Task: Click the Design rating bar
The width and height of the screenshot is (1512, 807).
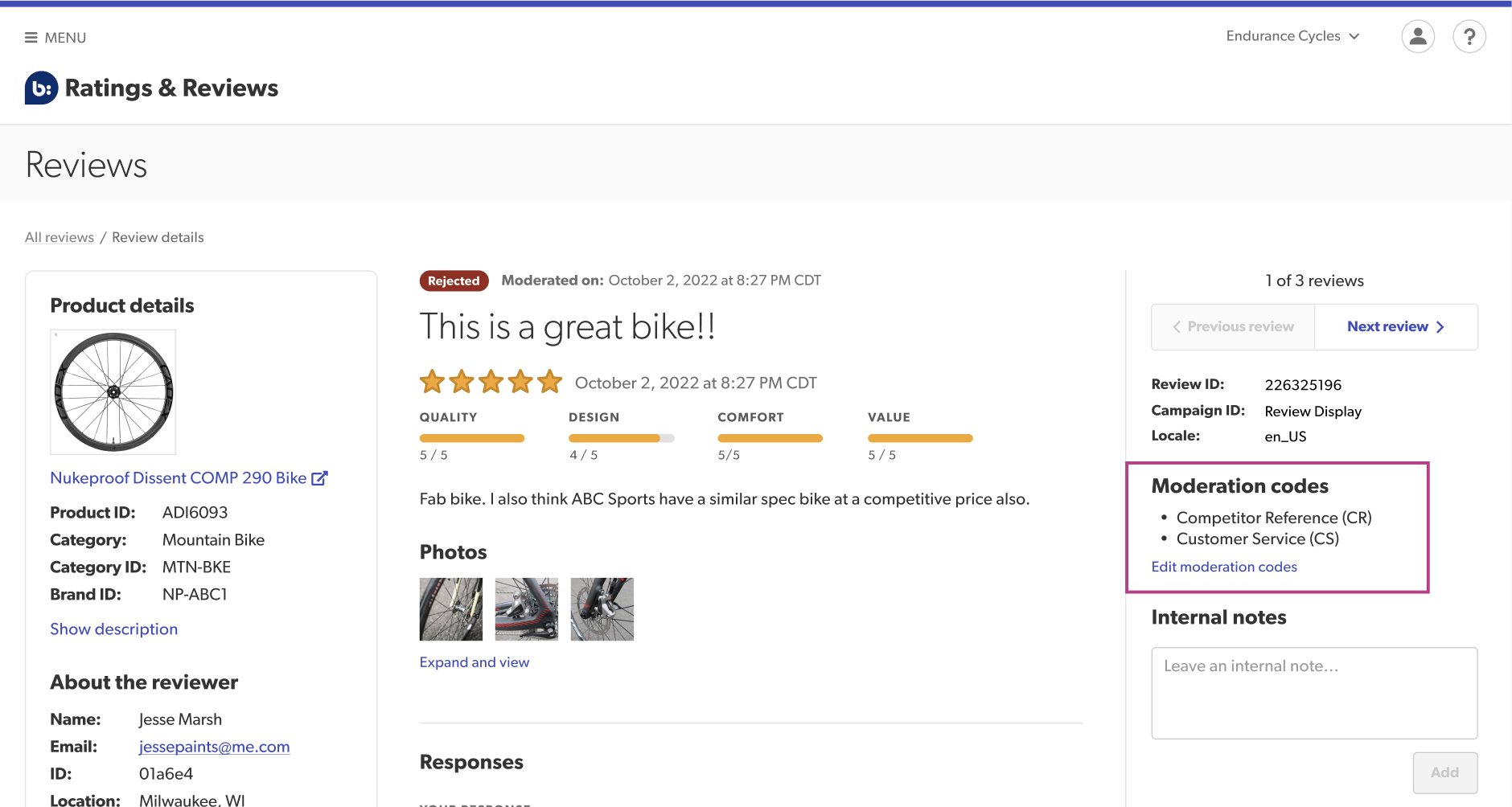Action: point(621,439)
